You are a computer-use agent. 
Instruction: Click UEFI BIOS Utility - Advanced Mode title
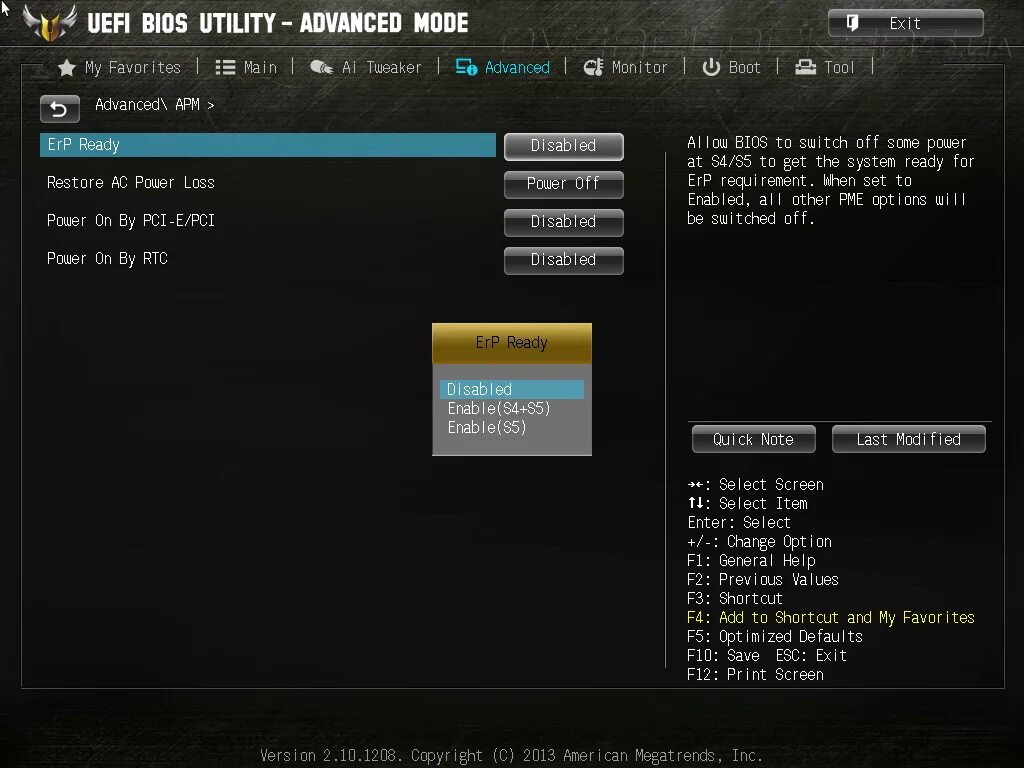click(278, 24)
